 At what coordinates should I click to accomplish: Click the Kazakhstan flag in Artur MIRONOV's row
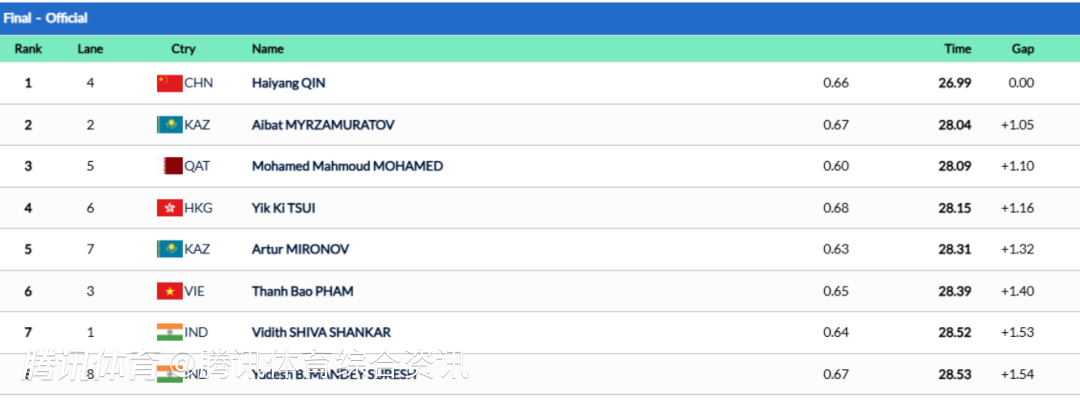click(169, 249)
